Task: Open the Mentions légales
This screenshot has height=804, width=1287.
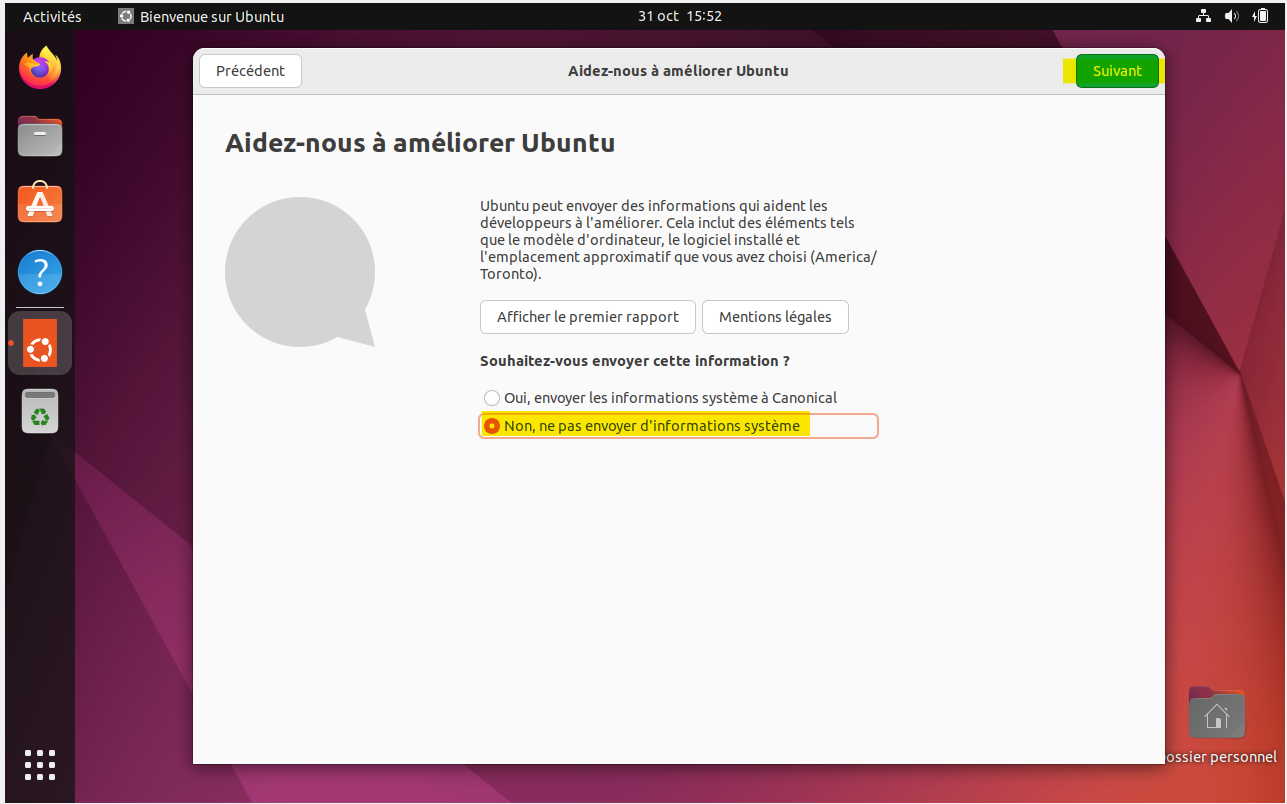Action: [x=775, y=317]
